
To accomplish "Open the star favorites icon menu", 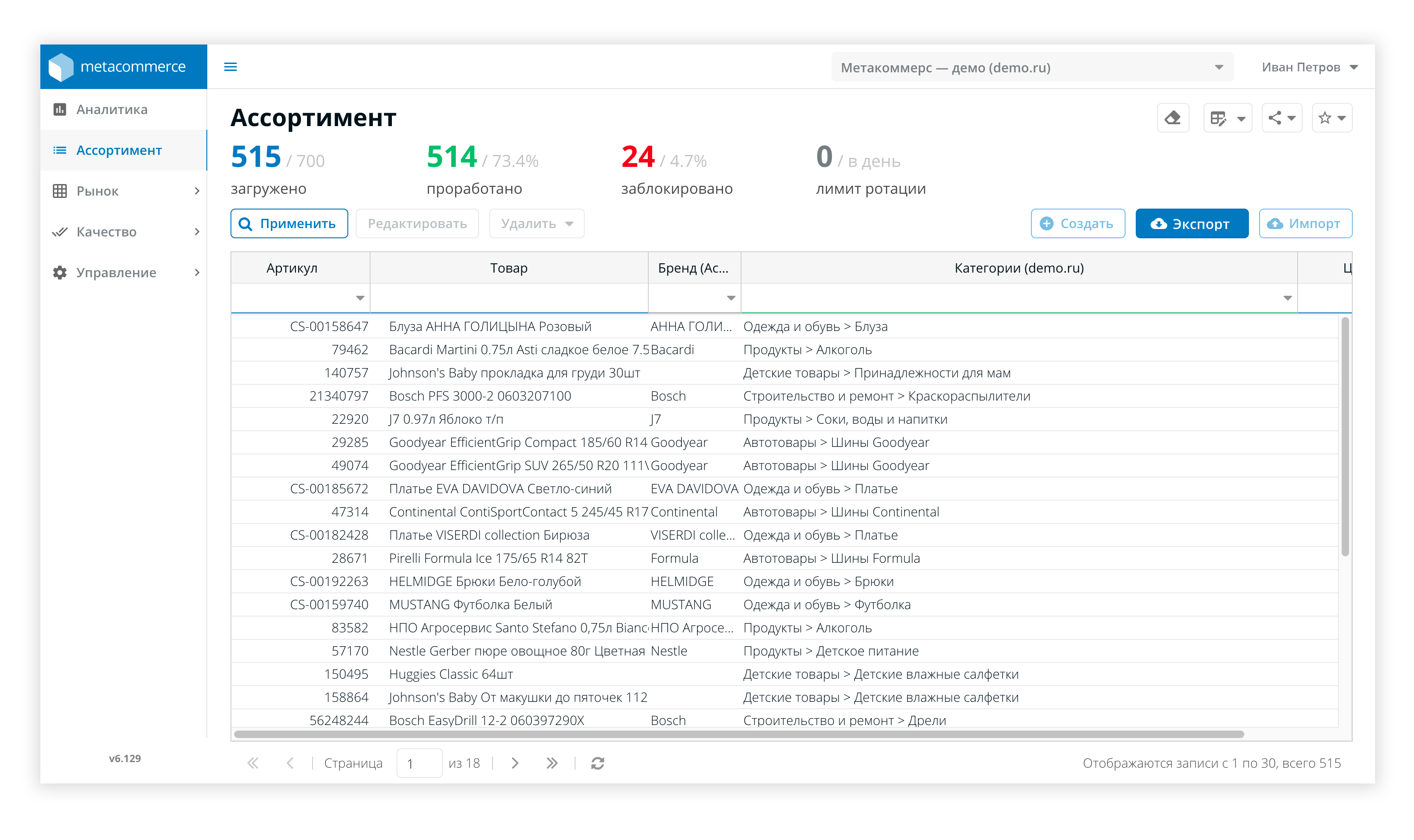I will (x=1331, y=118).
